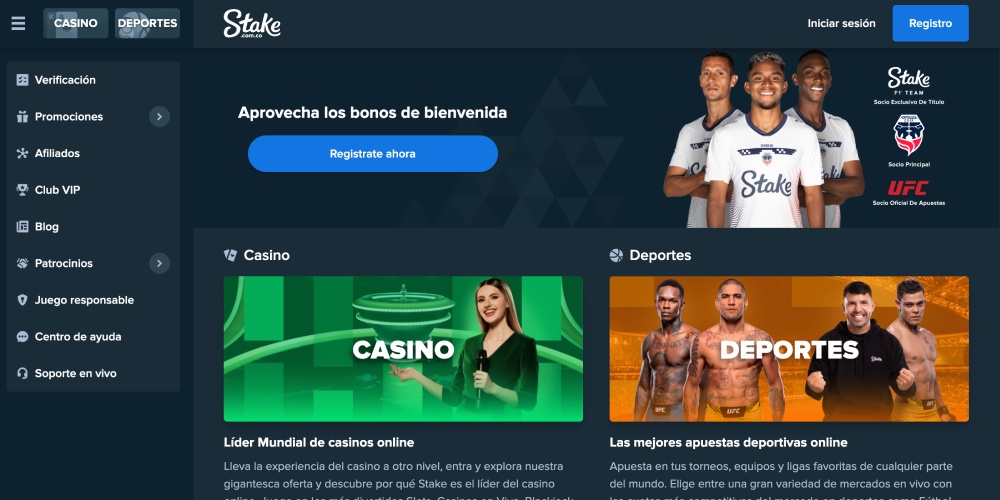The width and height of the screenshot is (1000, 500).
Task: Open the green CASINO banner thumbnail
Action: tap(403, 349)
